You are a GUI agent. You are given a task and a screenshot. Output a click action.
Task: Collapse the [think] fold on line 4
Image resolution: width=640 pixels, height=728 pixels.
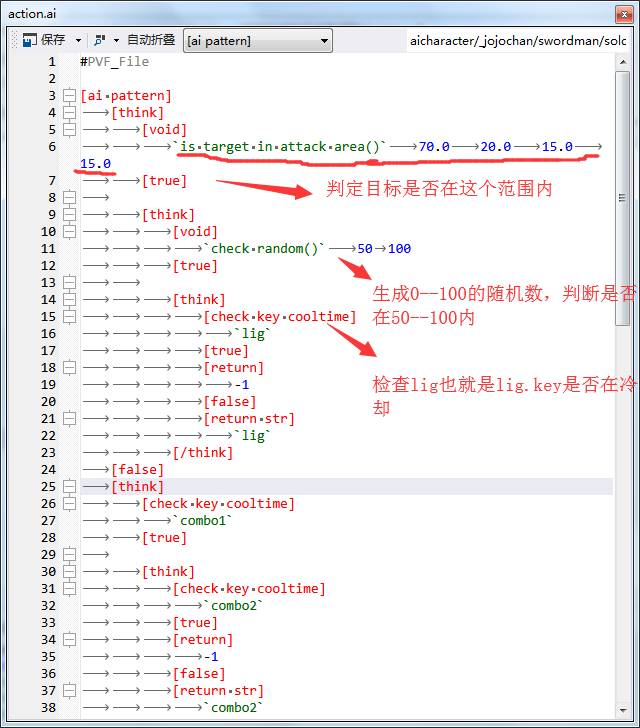[x=69, y=113]
